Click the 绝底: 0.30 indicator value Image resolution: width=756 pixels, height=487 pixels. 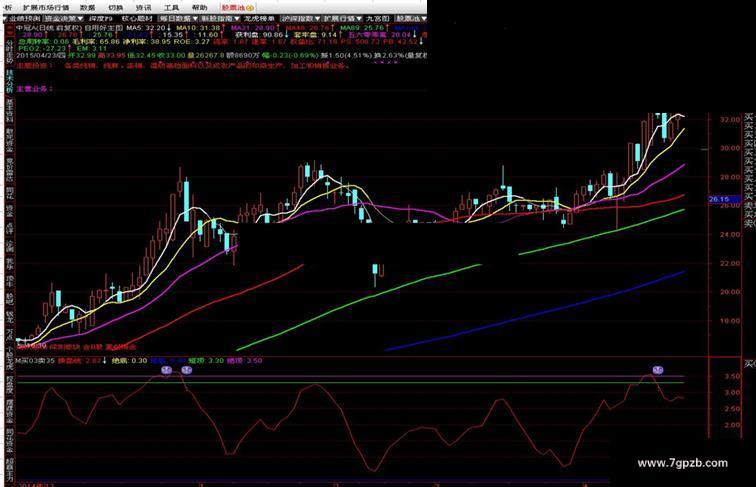[x=129, y=360]
